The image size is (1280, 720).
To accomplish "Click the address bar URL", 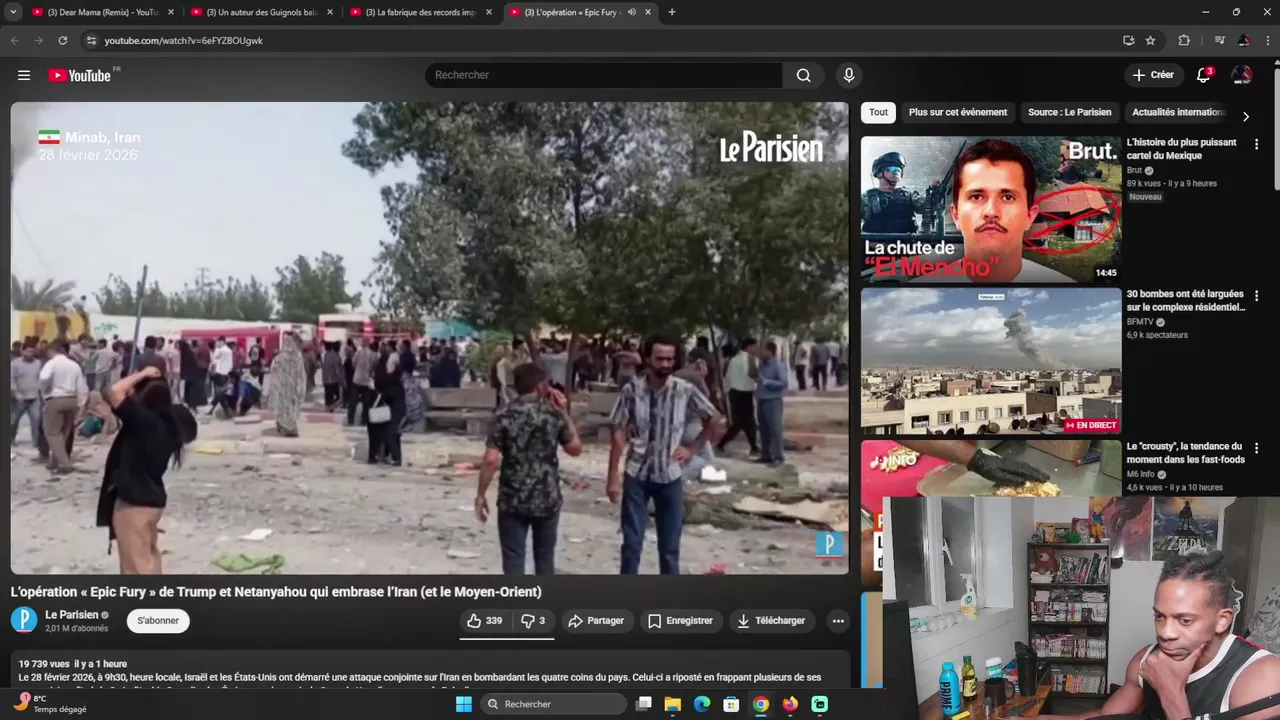I will click(x=184, y=41).
